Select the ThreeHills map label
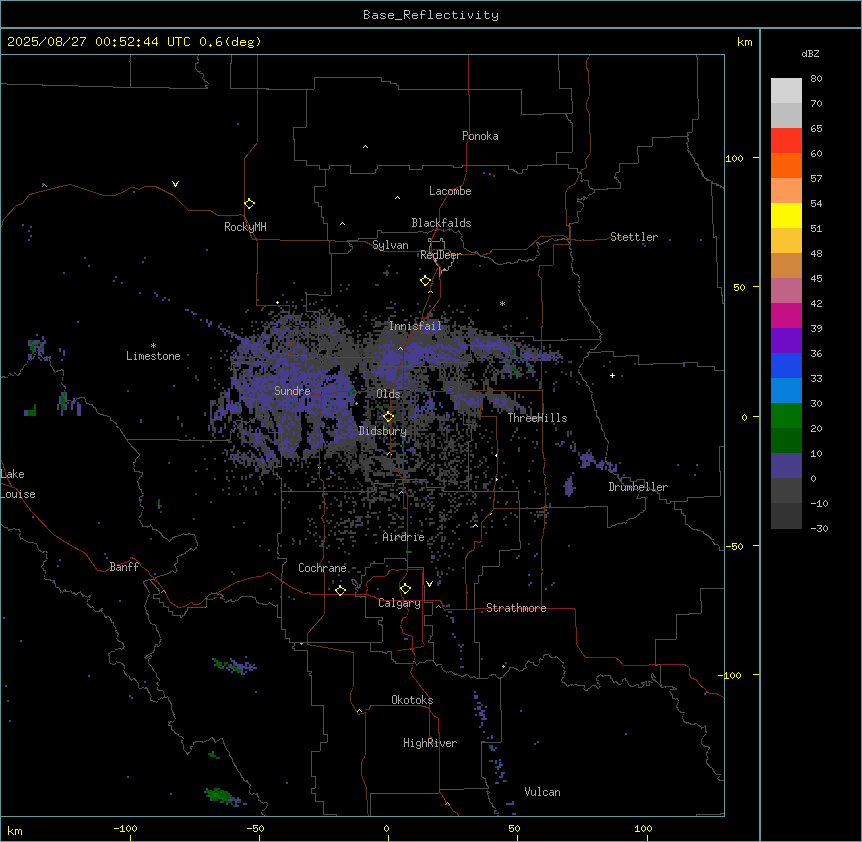Screen dimensions: 862x842 coord(538,418)
